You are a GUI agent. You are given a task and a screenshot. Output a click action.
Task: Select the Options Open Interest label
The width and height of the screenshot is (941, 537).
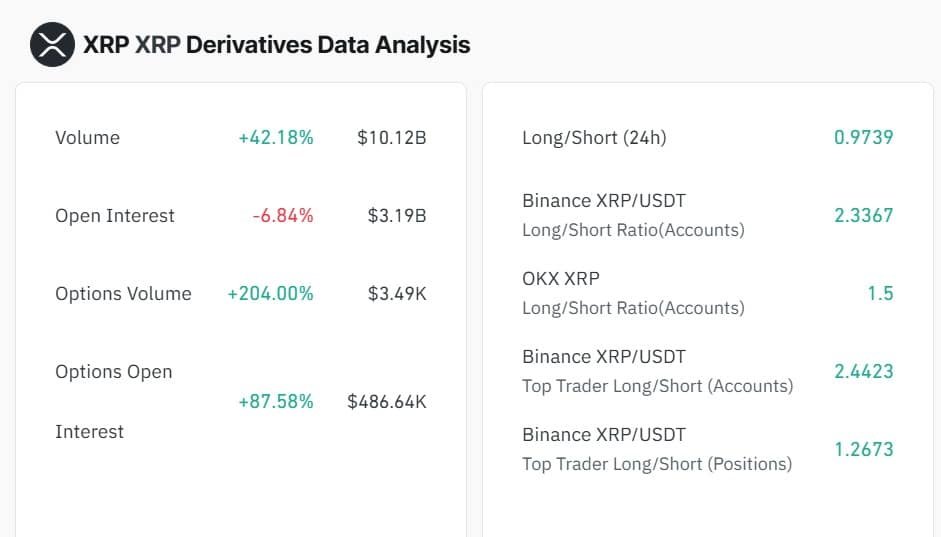(x=113, y=401)
